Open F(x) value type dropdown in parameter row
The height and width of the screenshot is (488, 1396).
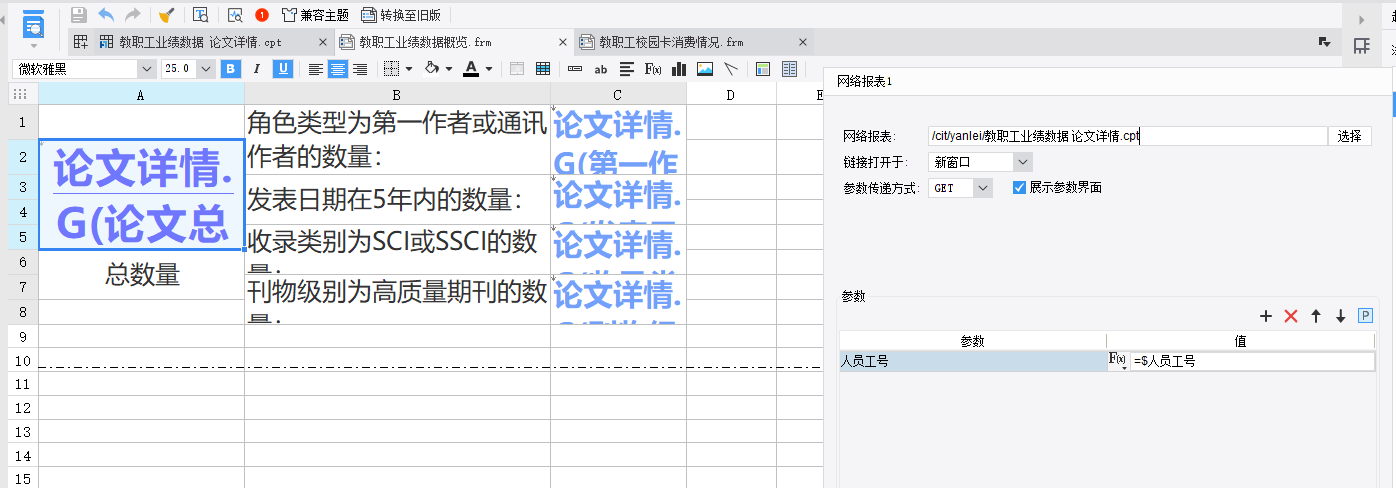pyautogui.click(x=1118, y=361)
